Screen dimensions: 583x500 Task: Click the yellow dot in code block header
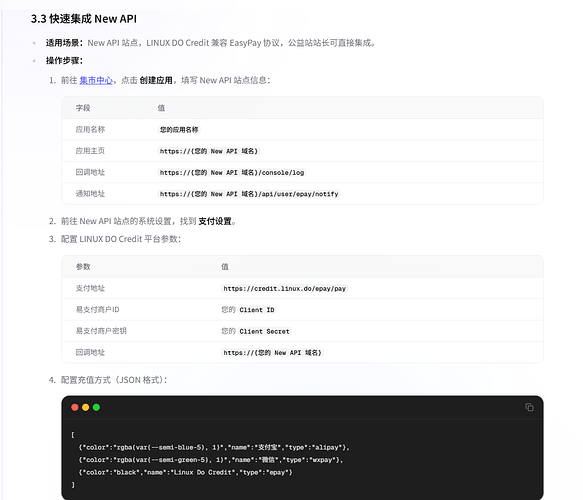pos(86,407)
